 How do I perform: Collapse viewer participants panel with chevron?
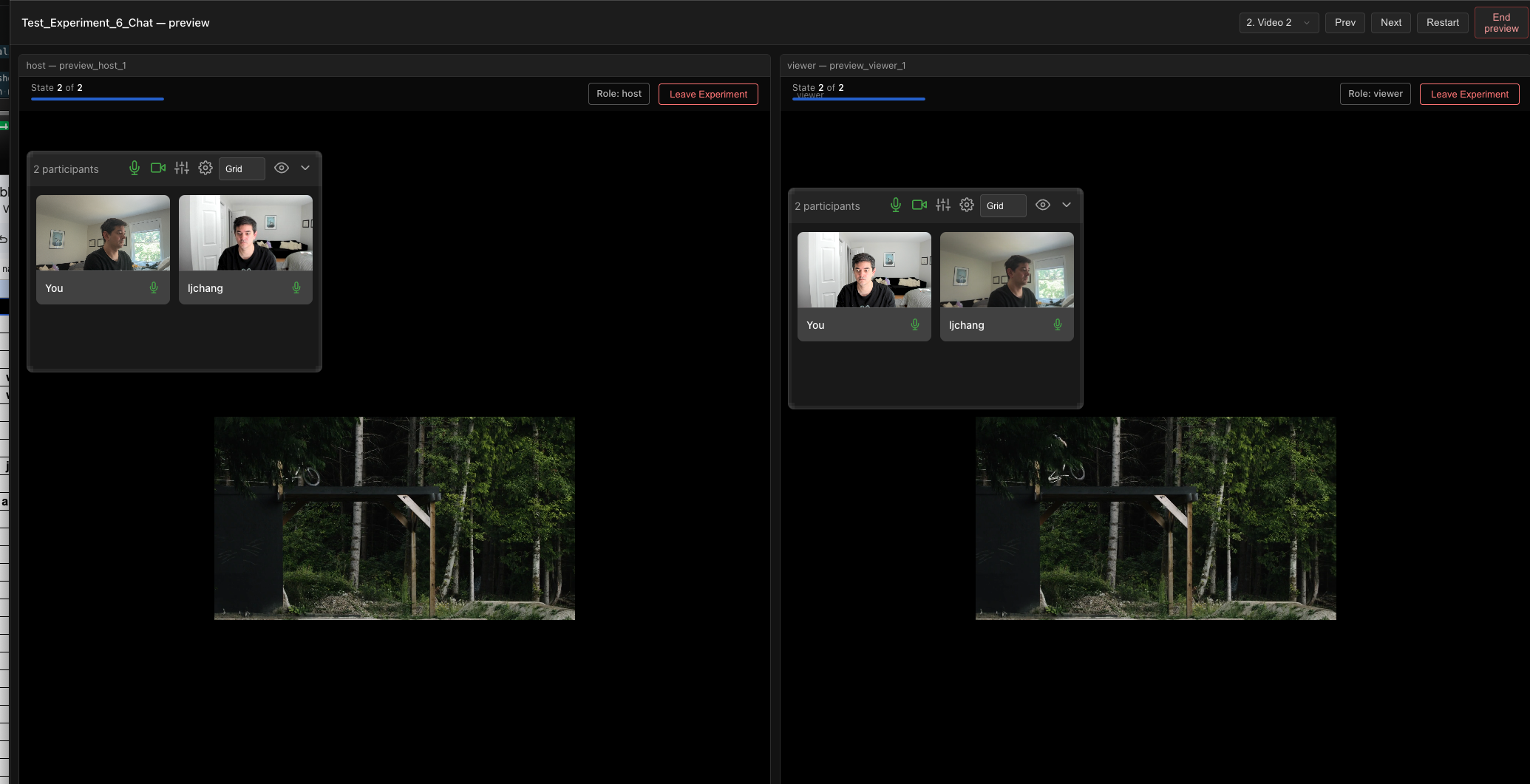[x=1067, y=205]
